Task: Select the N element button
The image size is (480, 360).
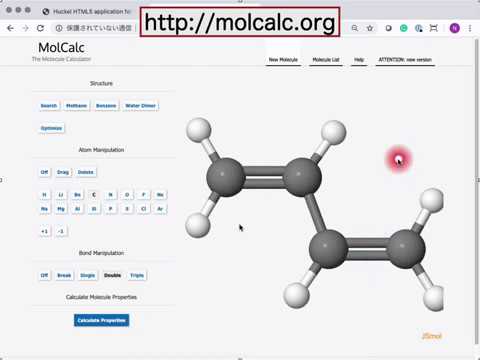Action: click(110, 195)
